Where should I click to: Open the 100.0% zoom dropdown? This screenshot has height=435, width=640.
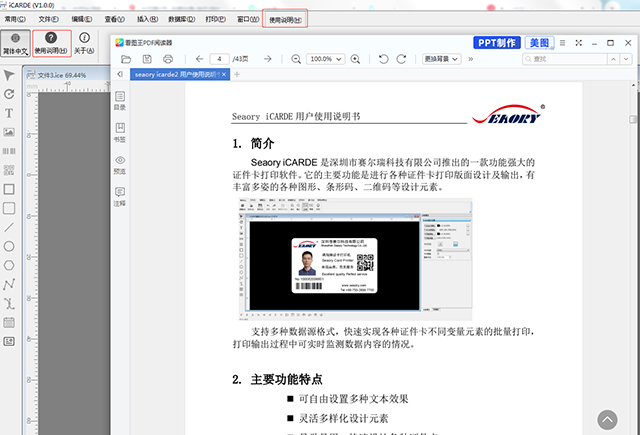click(x=325, y=59)
